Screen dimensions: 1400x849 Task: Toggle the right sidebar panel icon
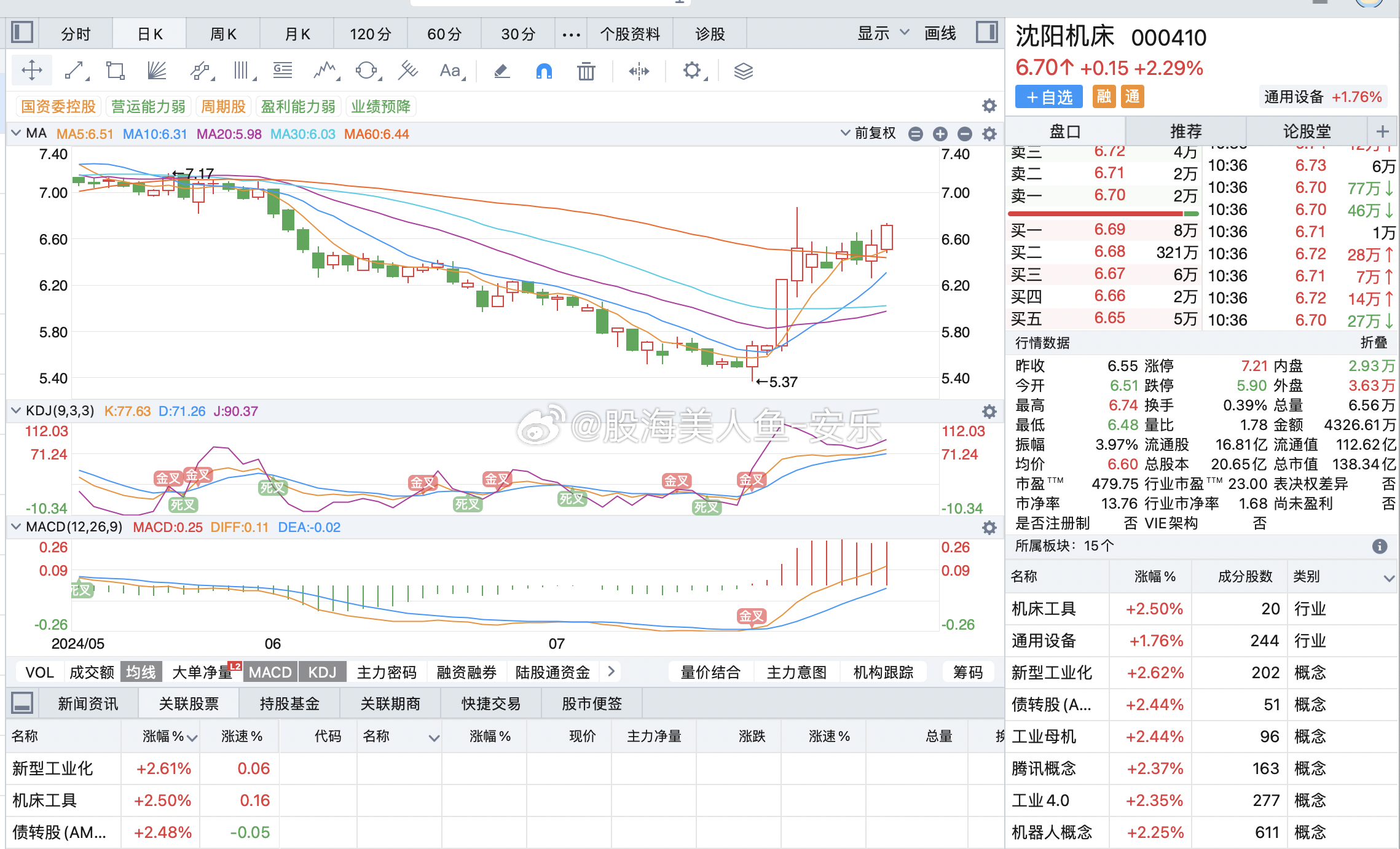click(987, 32)
